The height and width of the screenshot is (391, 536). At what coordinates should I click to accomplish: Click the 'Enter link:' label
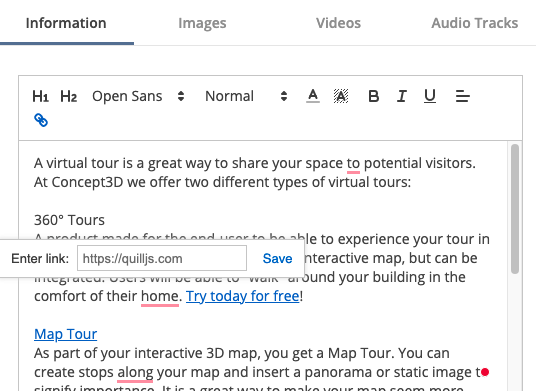40,259
